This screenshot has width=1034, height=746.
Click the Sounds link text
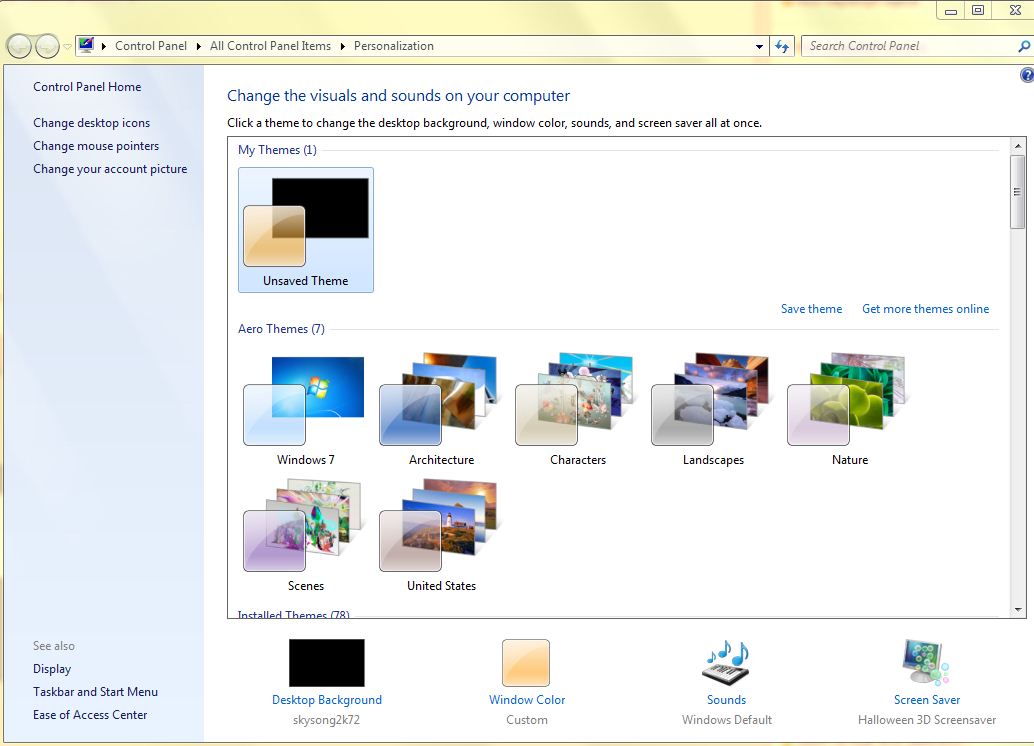tap(726, 700)
